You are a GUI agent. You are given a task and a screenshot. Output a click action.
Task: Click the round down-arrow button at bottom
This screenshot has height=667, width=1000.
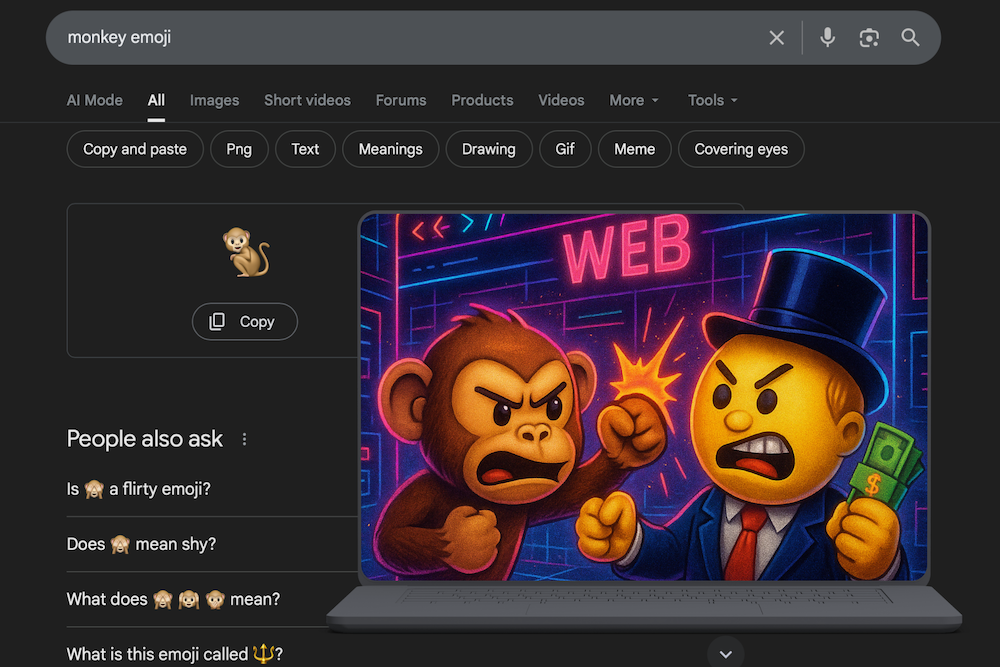[725, 654]
